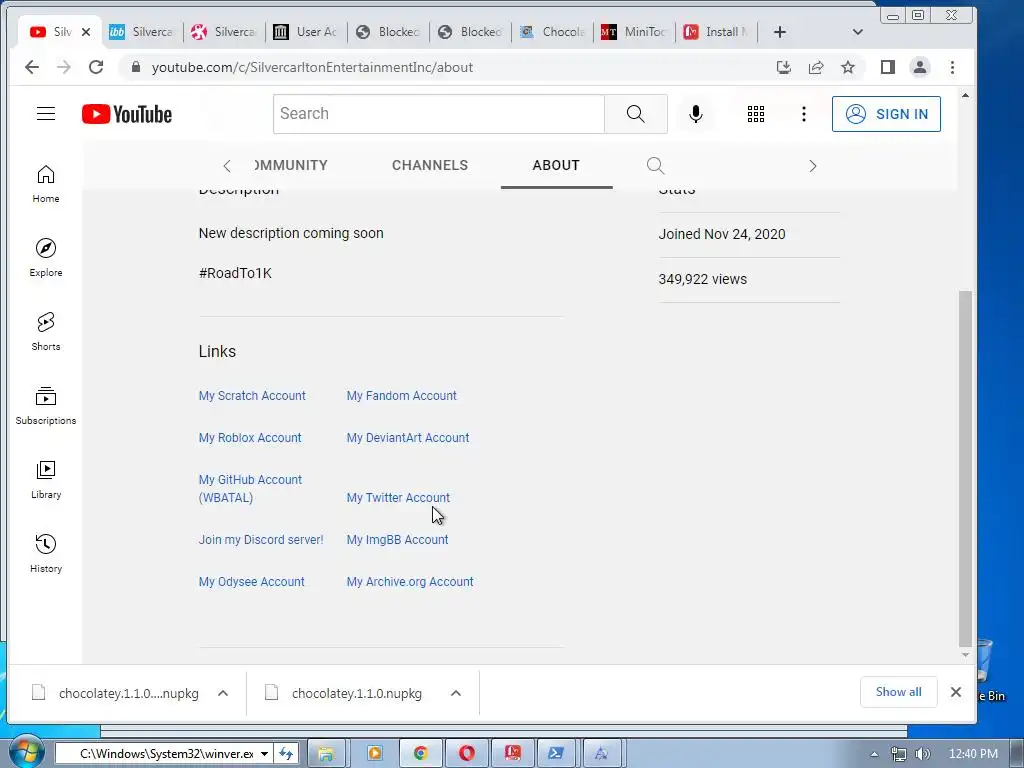
Task: Go to Home in the sidebar
Action: pos(46,184)
